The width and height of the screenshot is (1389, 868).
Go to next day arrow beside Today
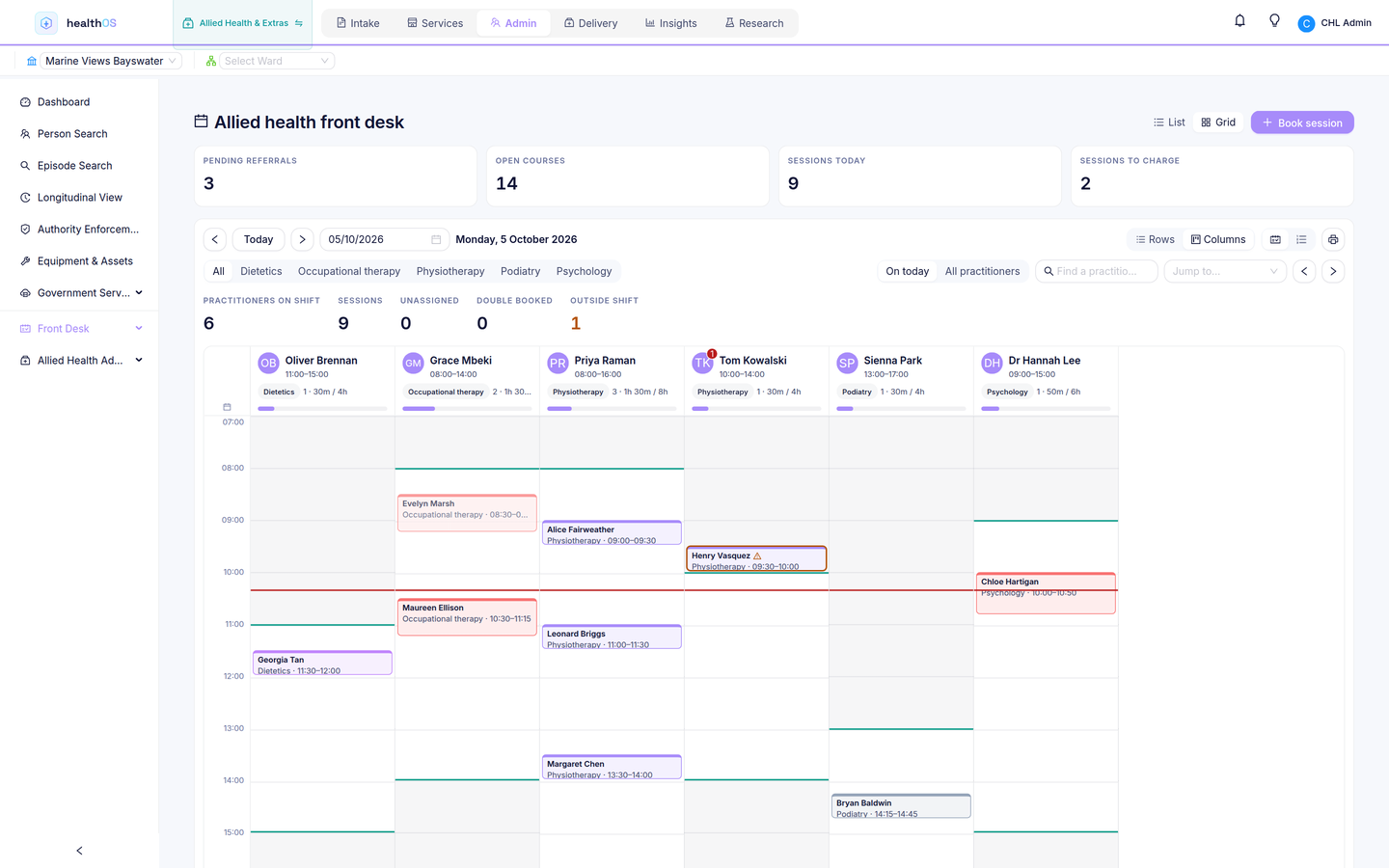point(302,239)
